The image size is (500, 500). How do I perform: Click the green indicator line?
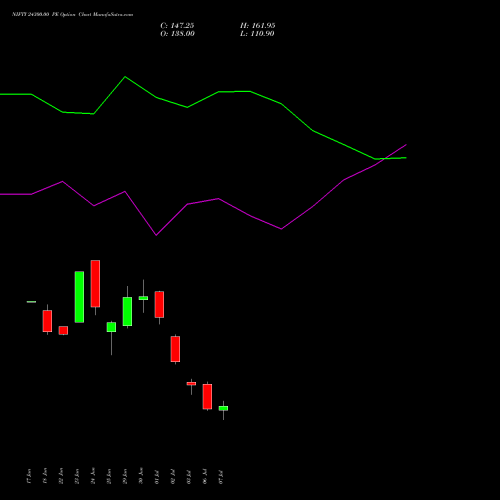219,92
